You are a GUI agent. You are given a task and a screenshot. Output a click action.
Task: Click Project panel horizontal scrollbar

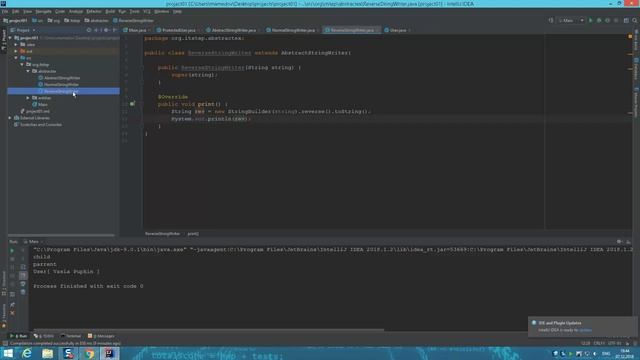tap(61, 235)
